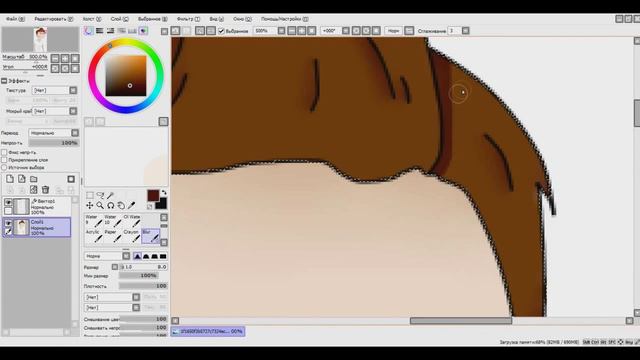
Task: Toggle the RGB slider panel icon
Action: pos(100,31)
